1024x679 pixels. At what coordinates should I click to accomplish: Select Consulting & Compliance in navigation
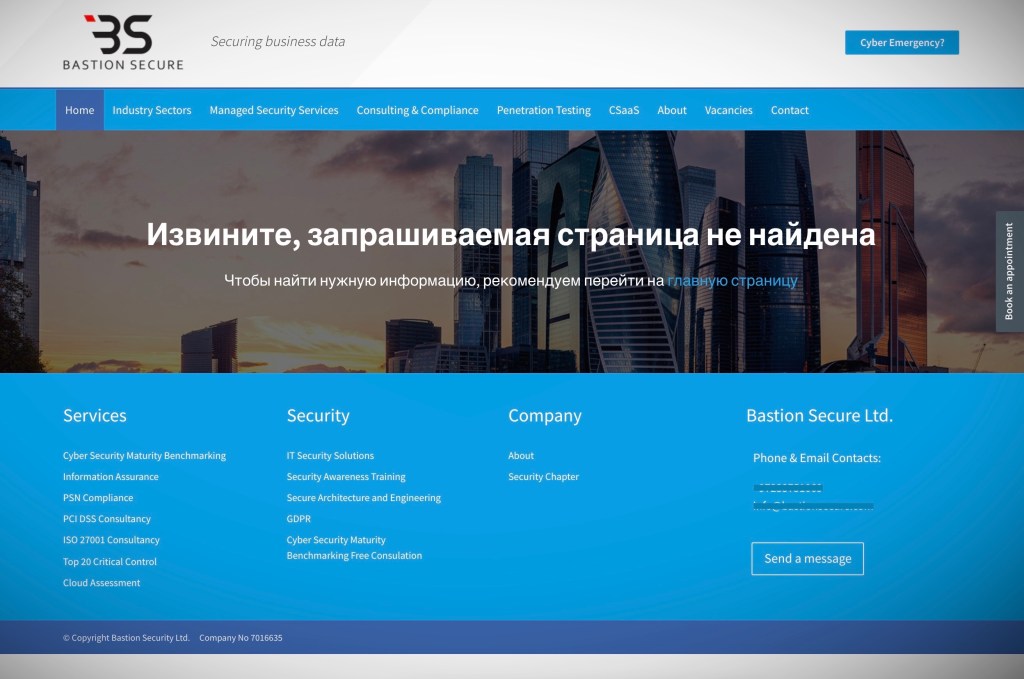pos(417,110)
